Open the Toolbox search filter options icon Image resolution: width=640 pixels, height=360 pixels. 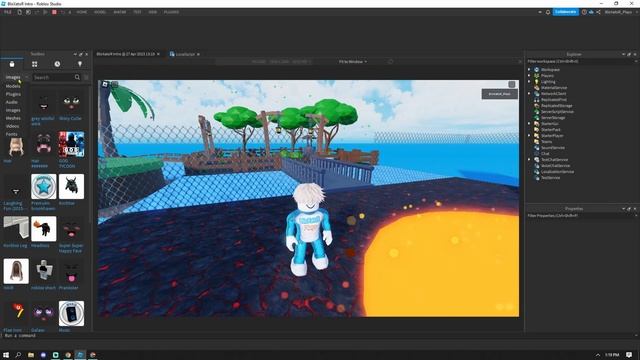86,77
